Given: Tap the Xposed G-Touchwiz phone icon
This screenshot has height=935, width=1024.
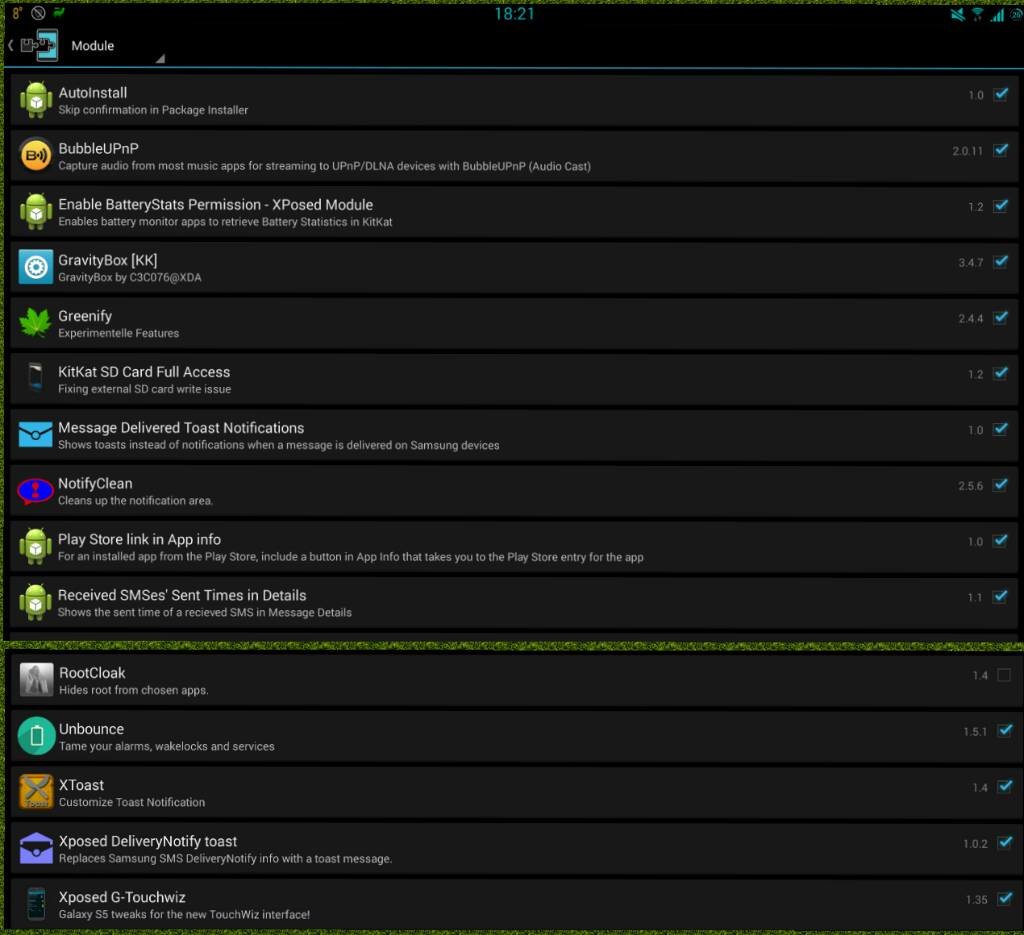Looking at the screenshot, I should [x=37, y=904].
